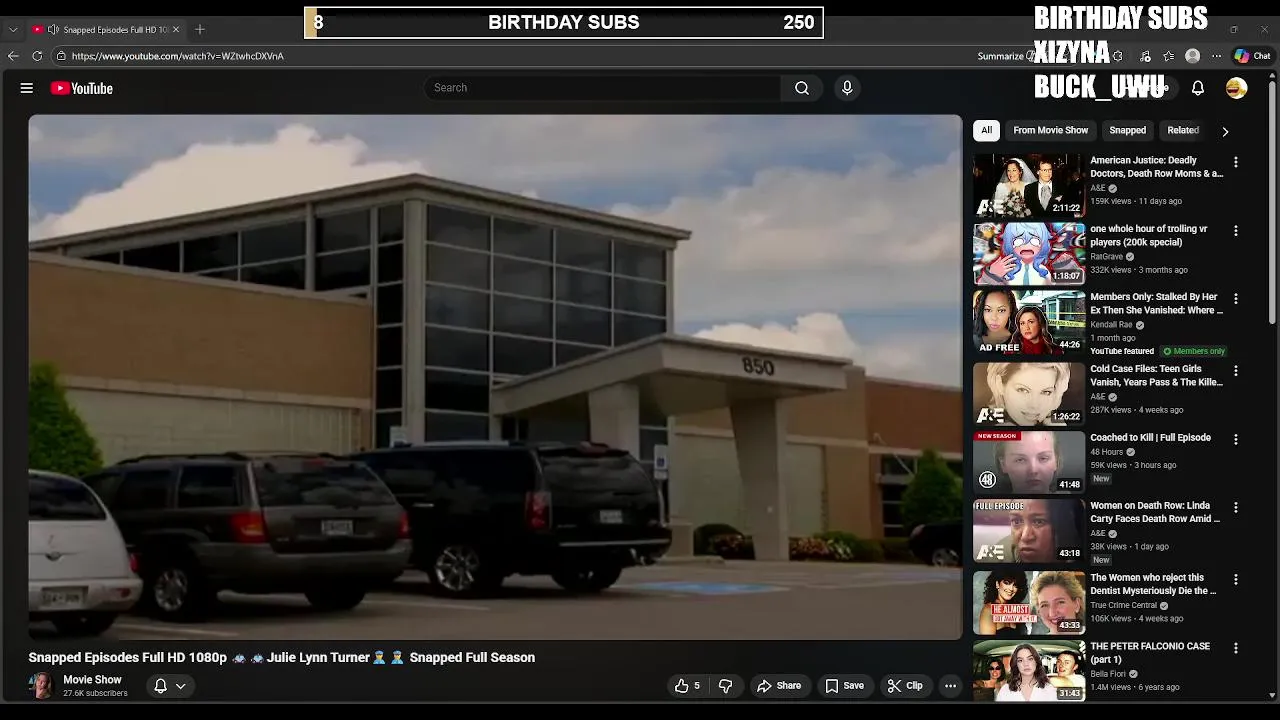
Task: Open browser settings and more menu
Action: pyautogui.click(x=1216, y=56)
